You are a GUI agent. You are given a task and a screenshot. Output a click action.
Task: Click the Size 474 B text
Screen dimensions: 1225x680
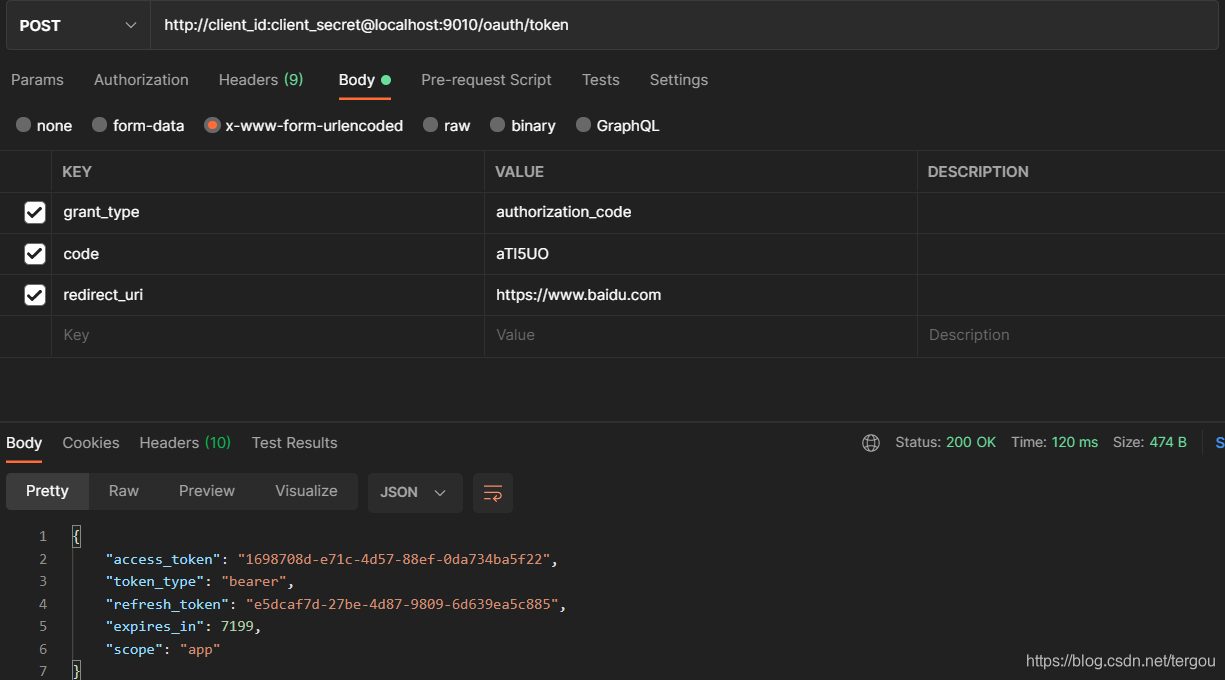[1150, 442]
